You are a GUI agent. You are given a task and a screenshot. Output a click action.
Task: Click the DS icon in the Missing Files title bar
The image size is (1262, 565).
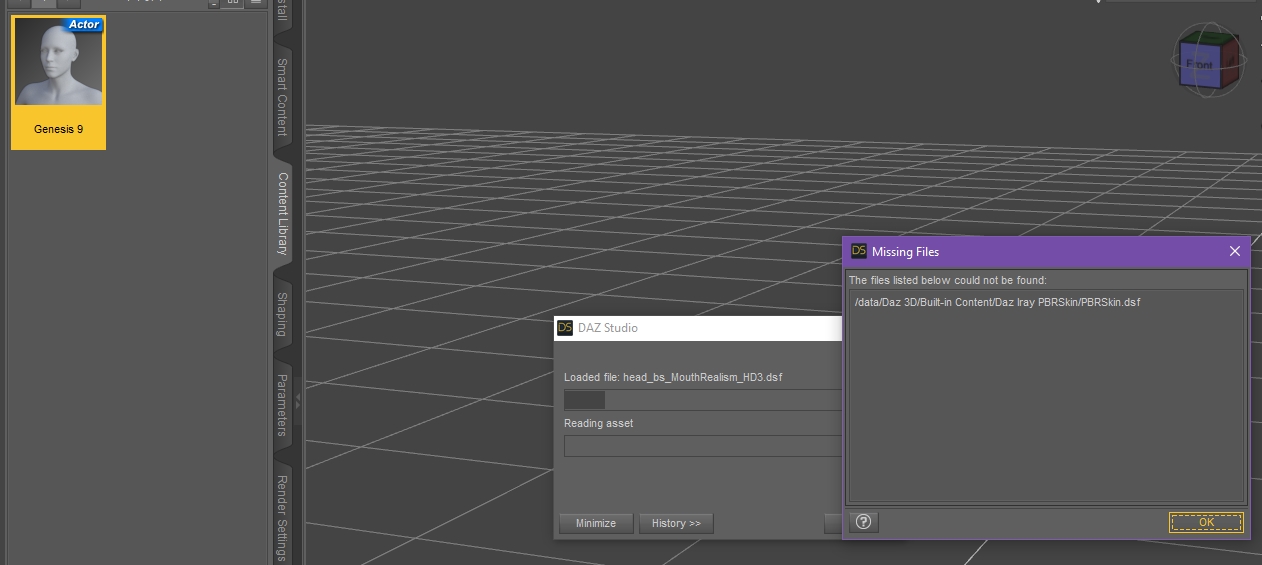pos(859,251)
